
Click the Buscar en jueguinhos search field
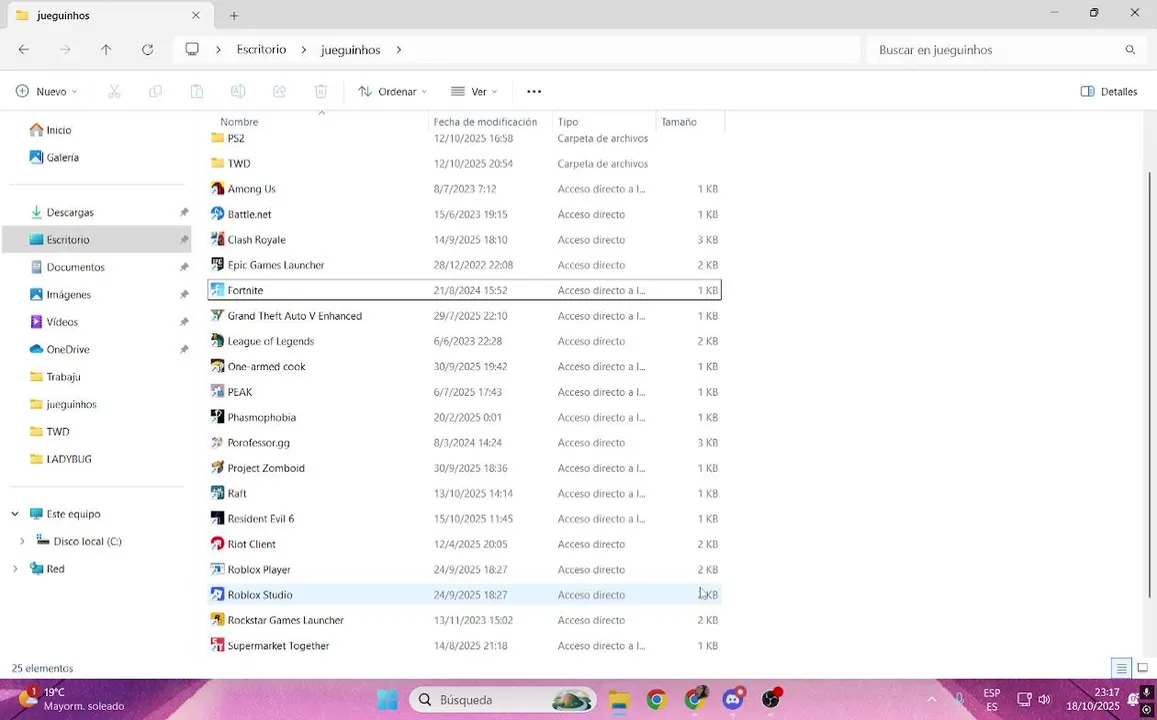pos(1004,49)
